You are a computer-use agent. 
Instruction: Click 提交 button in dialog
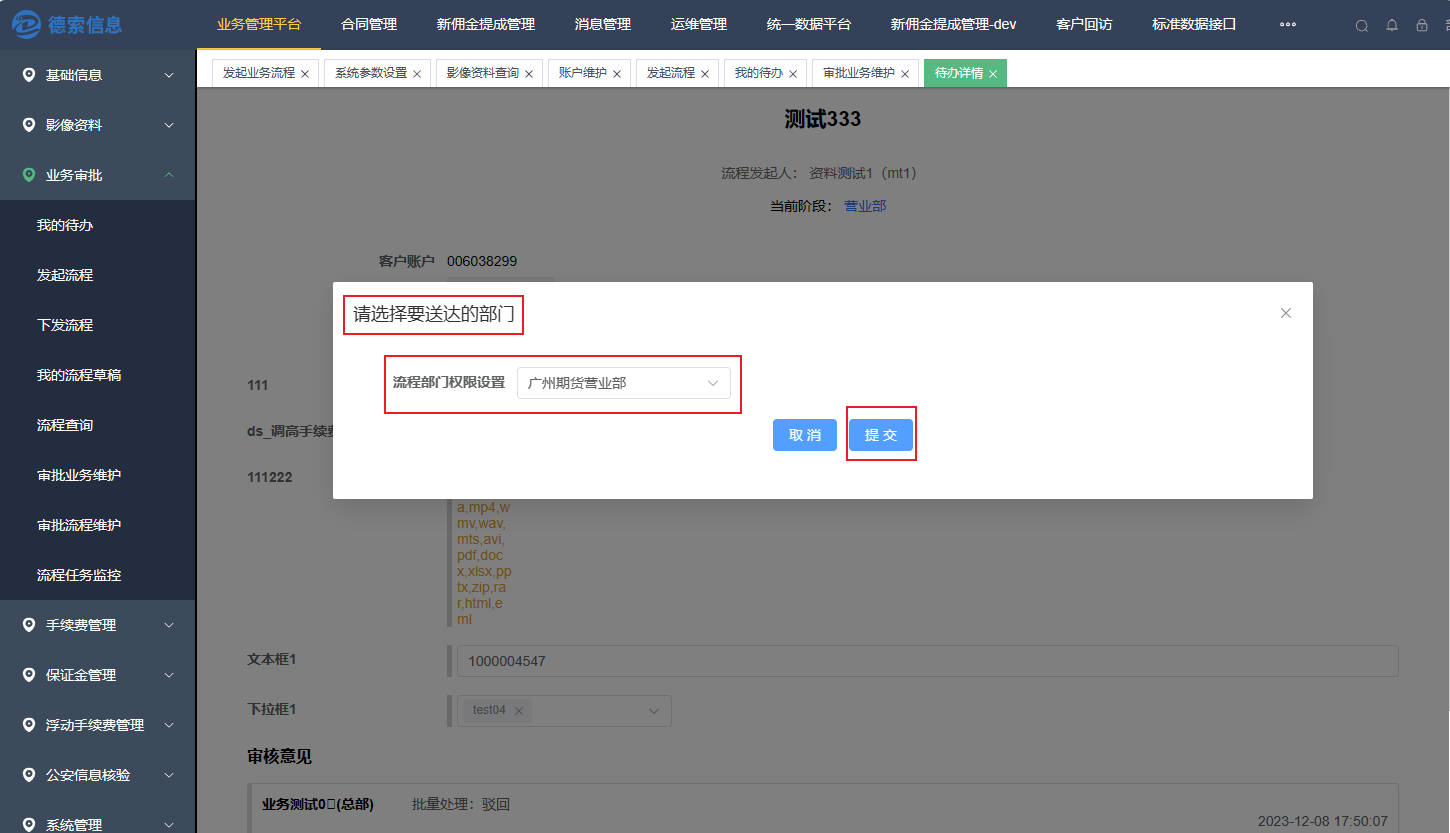[x=881, y=435]
